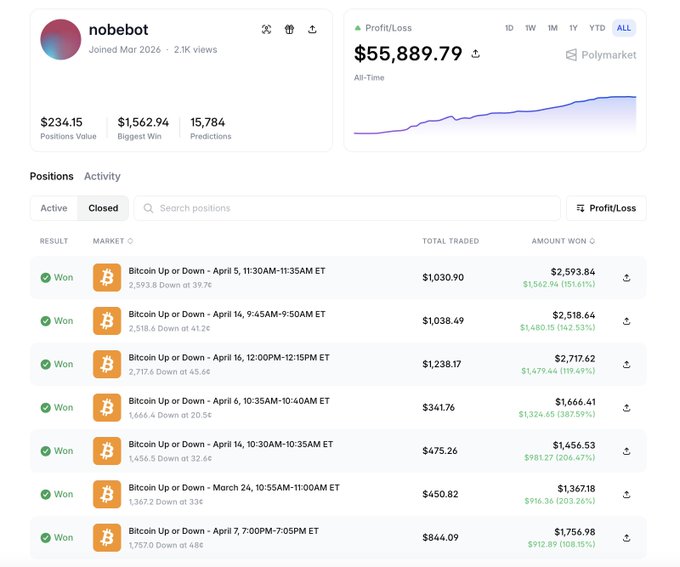Viewport: 680px width, 567px height.
Task: Sort by the AMOUNT WON column
Action: [563, 241]
